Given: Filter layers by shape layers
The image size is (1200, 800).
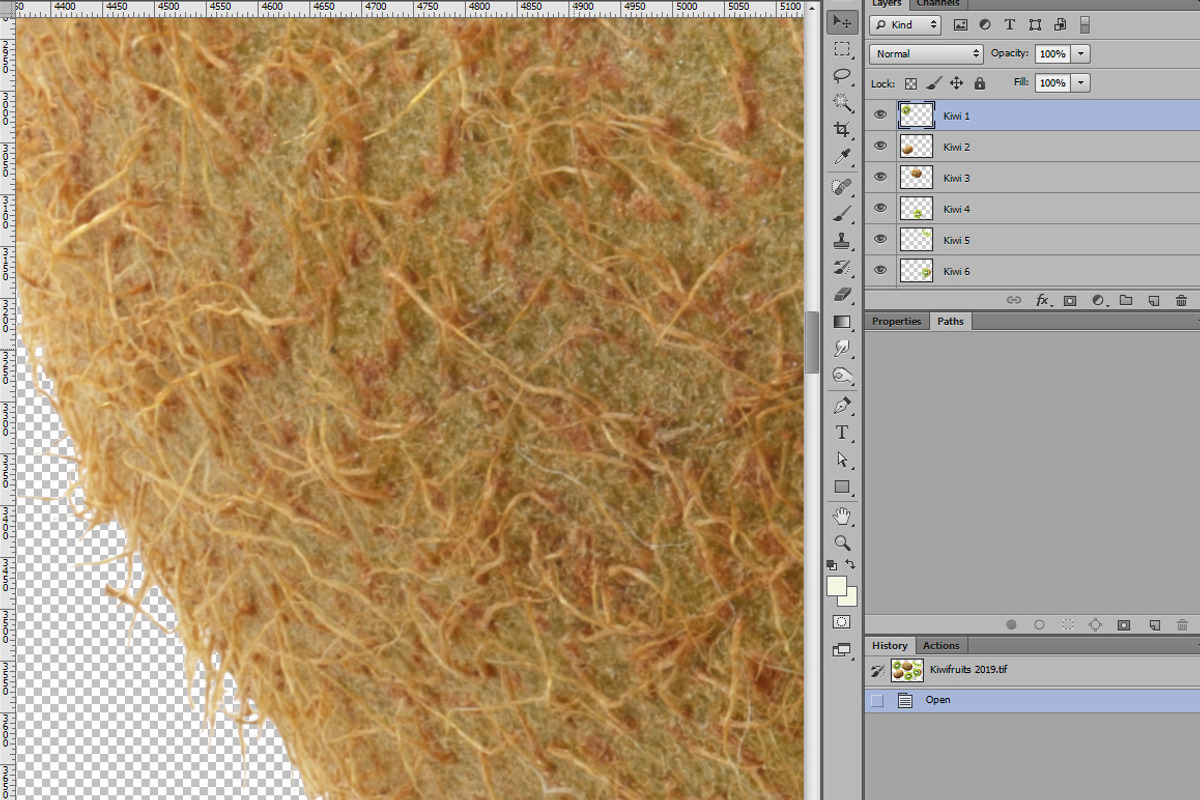Looking at the screenshot, I should pos(1035,25).
